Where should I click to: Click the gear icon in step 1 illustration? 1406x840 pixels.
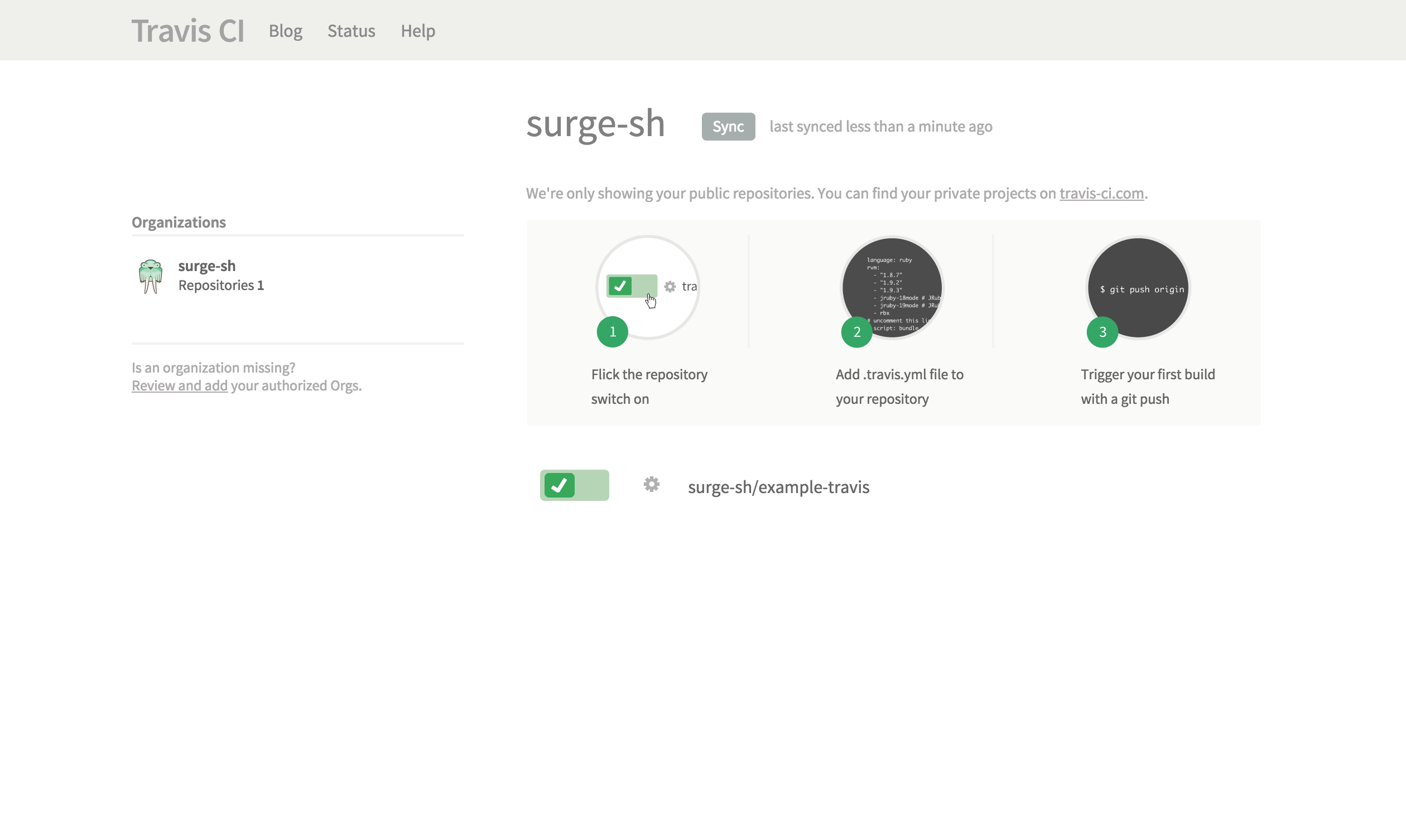pyautogui.click(x=670, y=287)
